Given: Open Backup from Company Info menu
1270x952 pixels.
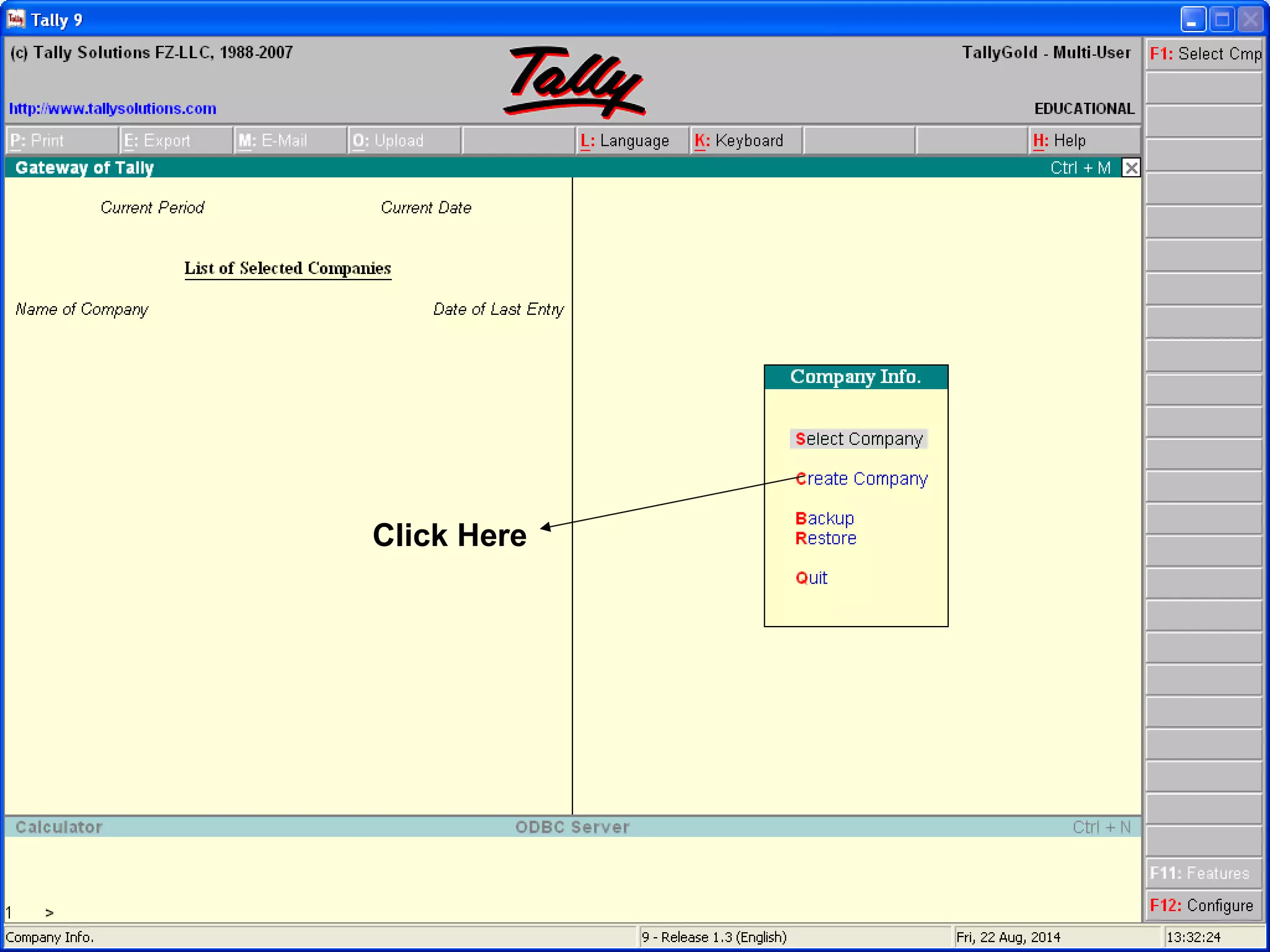Looking at the screenshot, I should 825,518.
